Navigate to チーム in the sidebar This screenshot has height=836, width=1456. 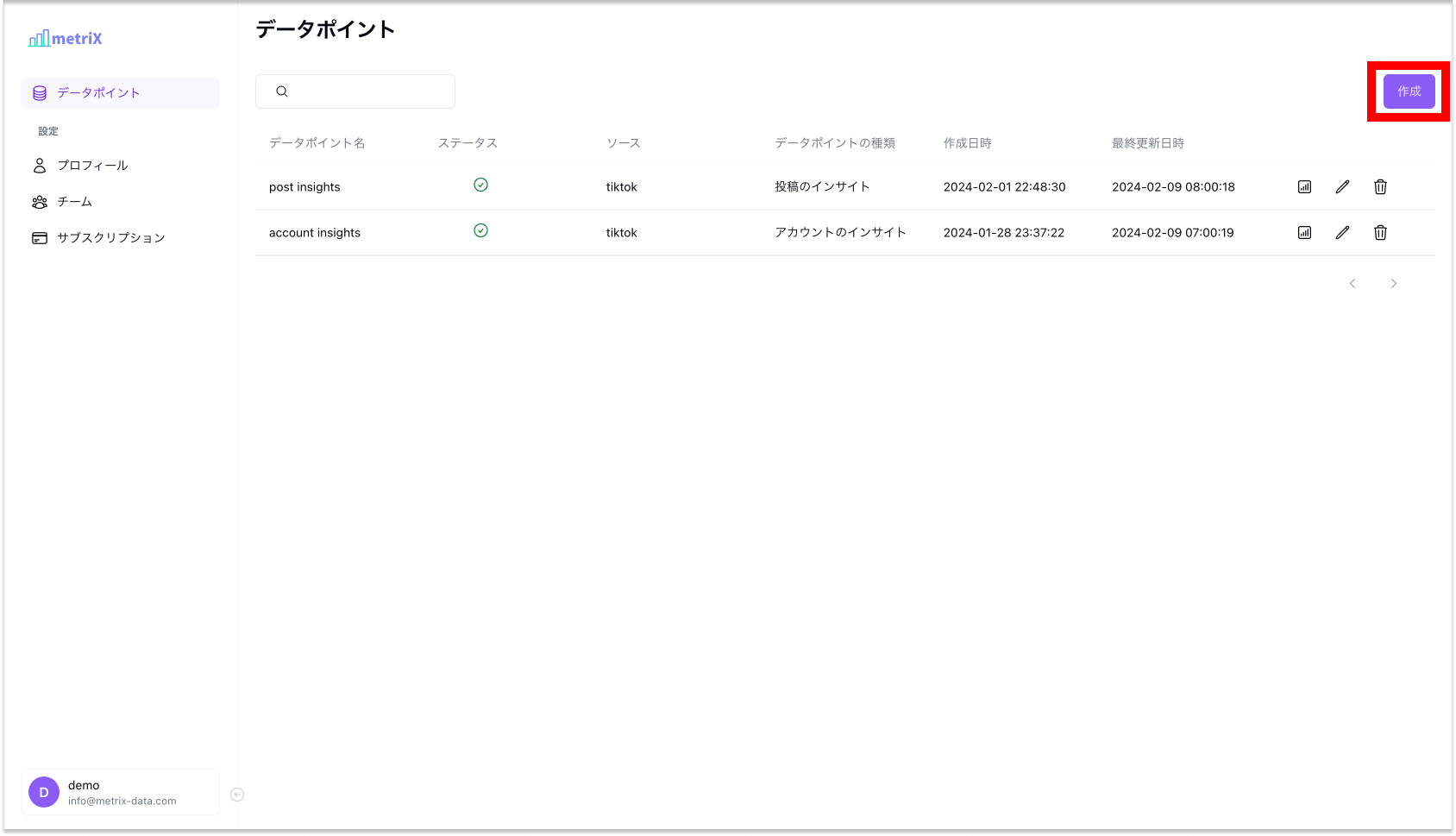[x=74, y=202]
